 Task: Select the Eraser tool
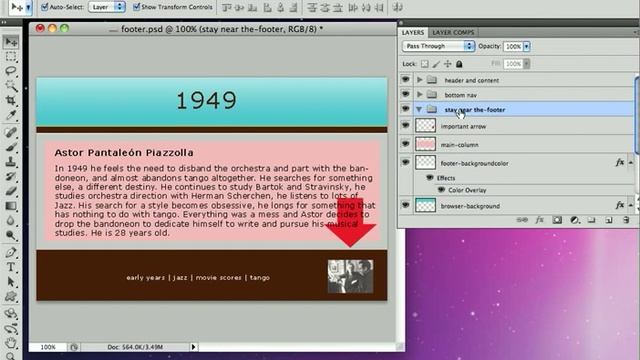click(11, 191)
